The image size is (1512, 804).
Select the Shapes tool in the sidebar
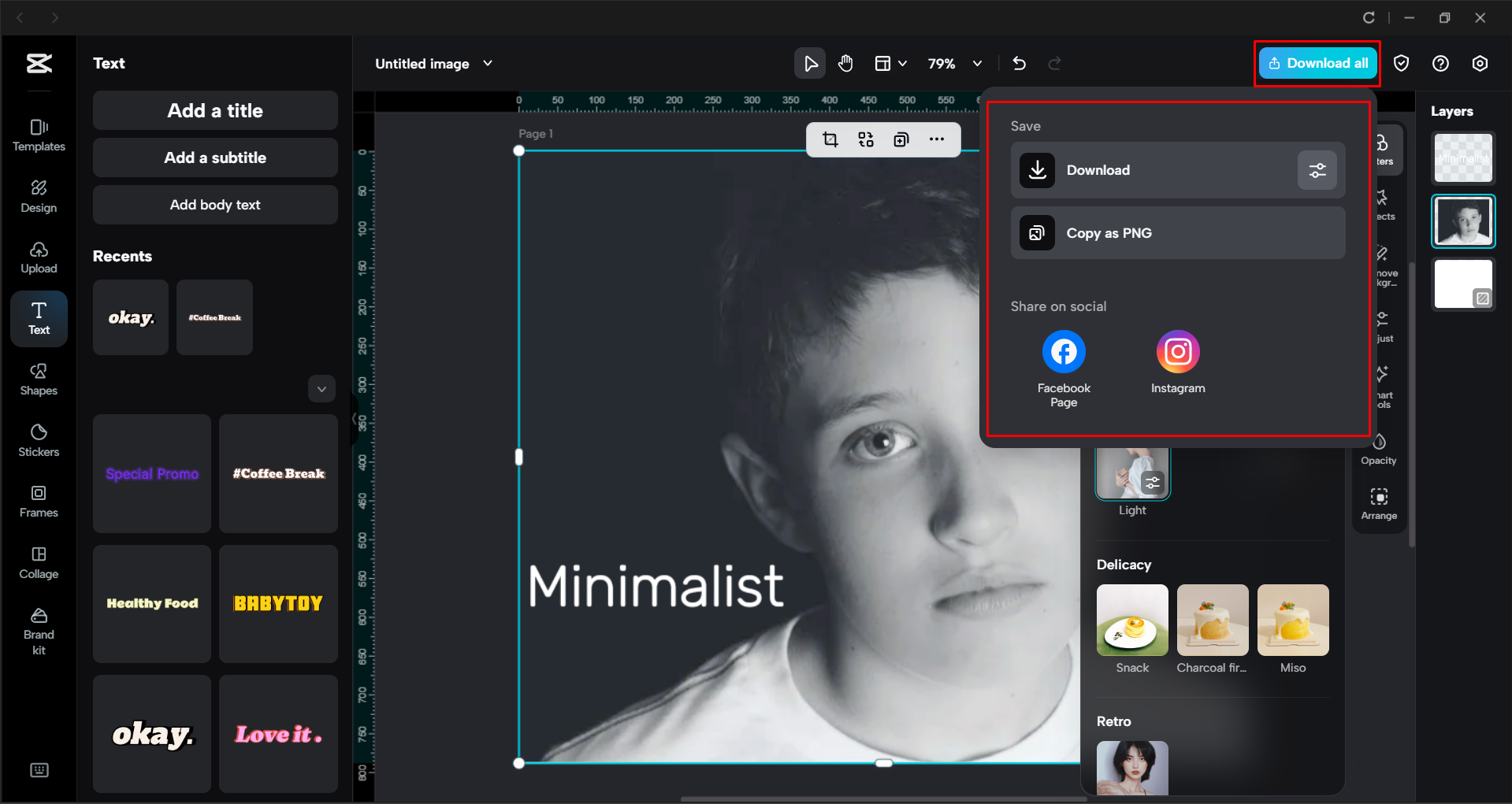[38, 380]
